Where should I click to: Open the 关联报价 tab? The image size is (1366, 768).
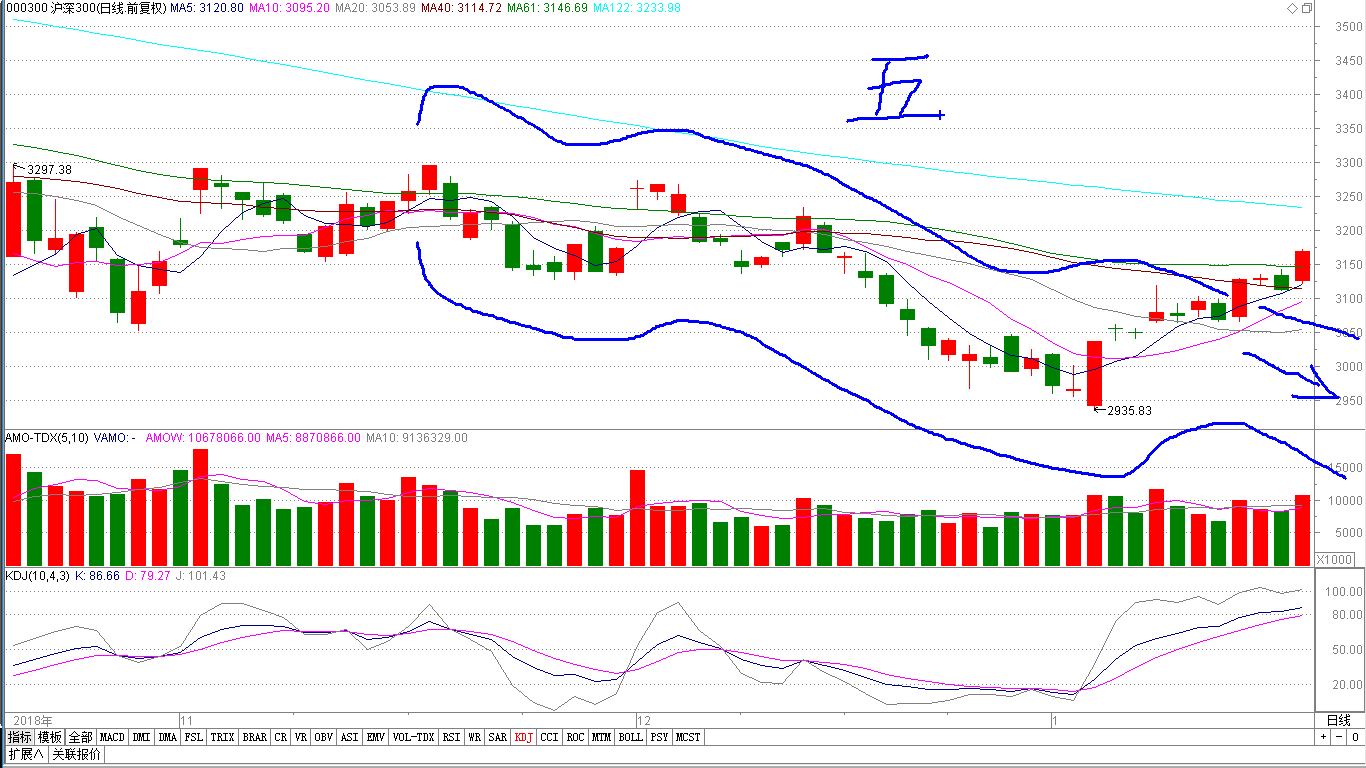[x=76, y=754]
